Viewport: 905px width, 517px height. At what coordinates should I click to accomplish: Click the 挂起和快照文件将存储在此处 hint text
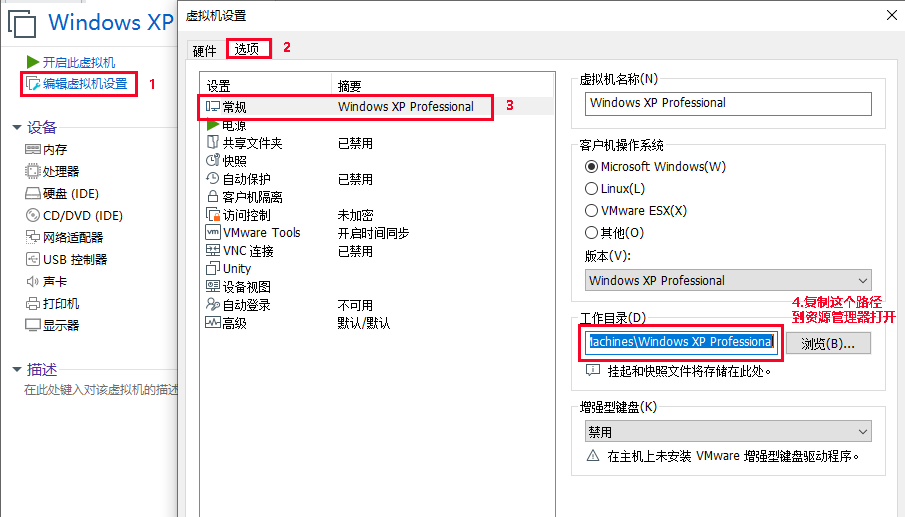pyautogui.click(x=689, y=371)
